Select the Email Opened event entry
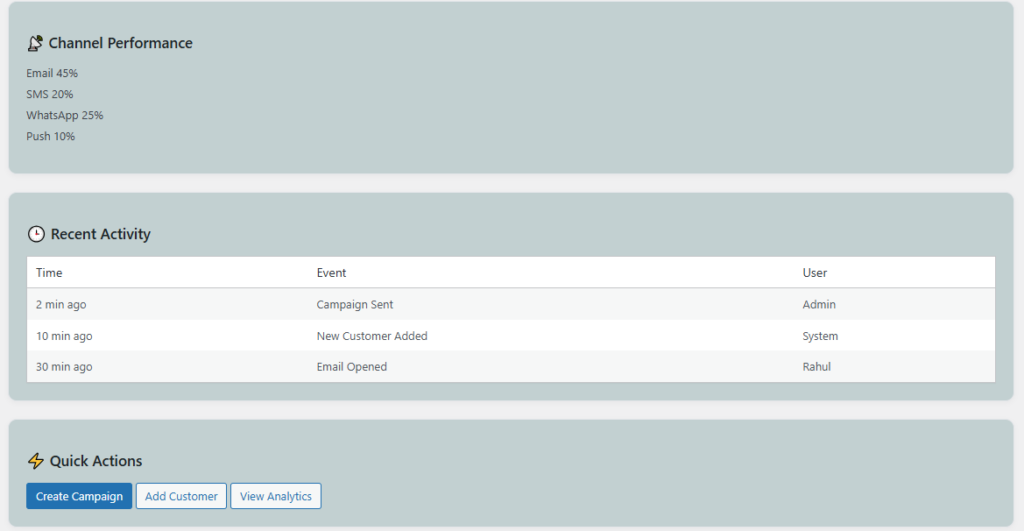This screenshot has height=531, width=1024. pos(351,367)
